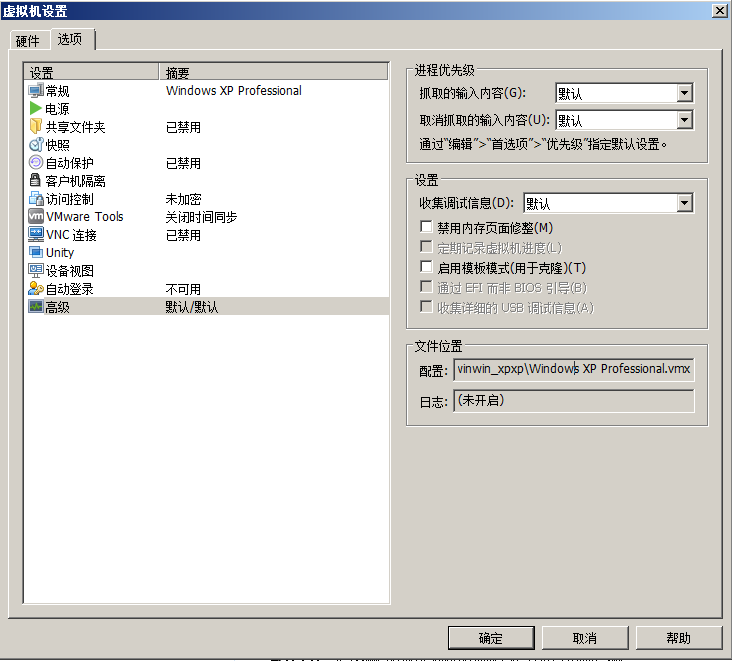Toggle 禁用内存页面修整(M) checkbox
This screenshot has height=661, width=732.
[x=426, y=227]
